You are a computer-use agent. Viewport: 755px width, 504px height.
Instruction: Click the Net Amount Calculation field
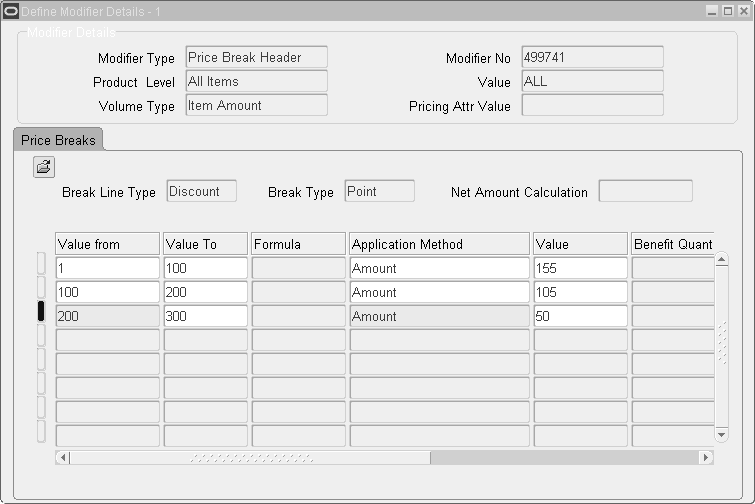645,191
